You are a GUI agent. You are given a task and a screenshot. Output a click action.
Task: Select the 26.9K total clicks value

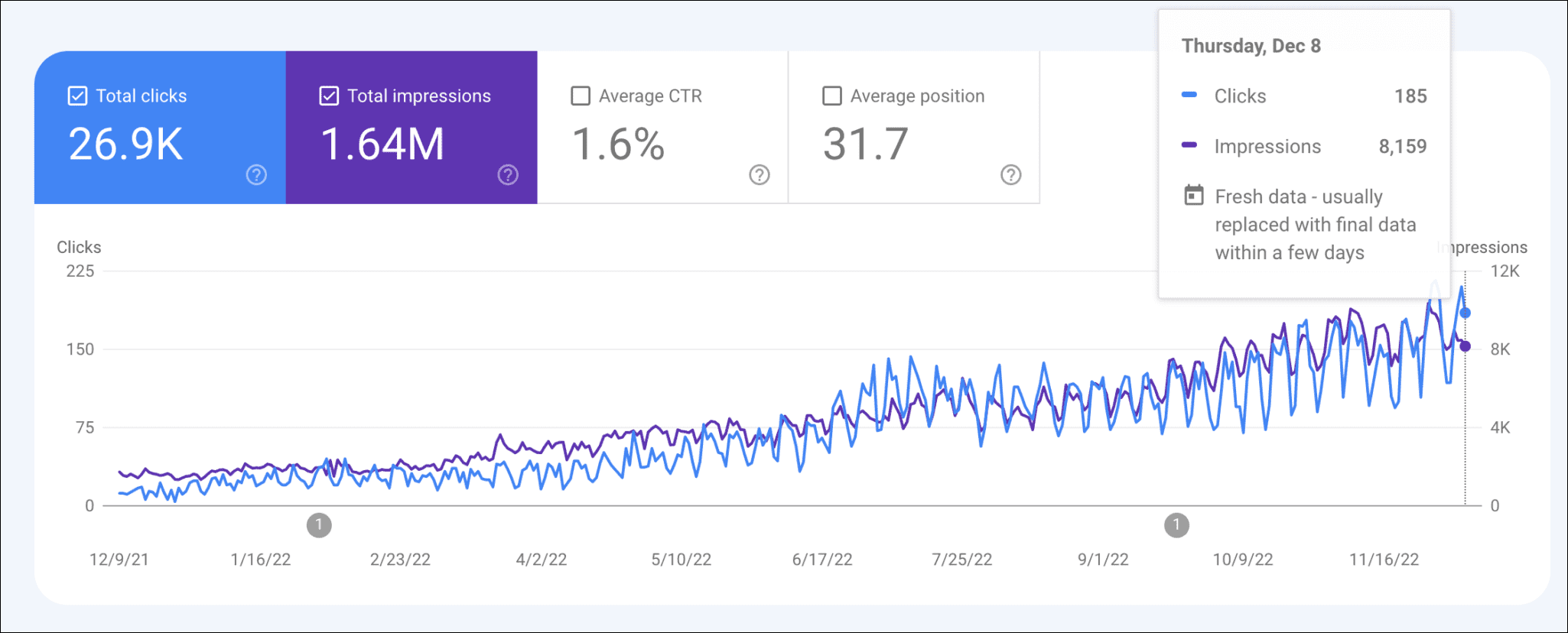[126, 144]
